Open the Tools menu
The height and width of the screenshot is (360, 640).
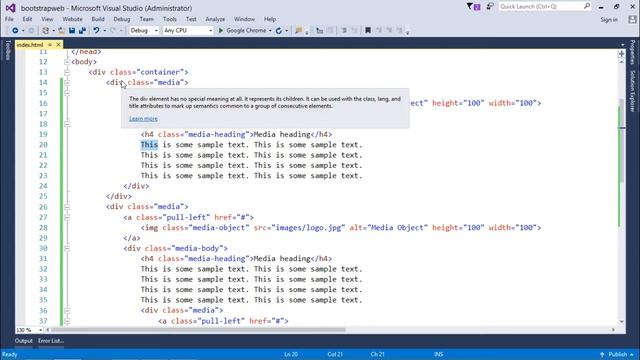coord(169,19)
